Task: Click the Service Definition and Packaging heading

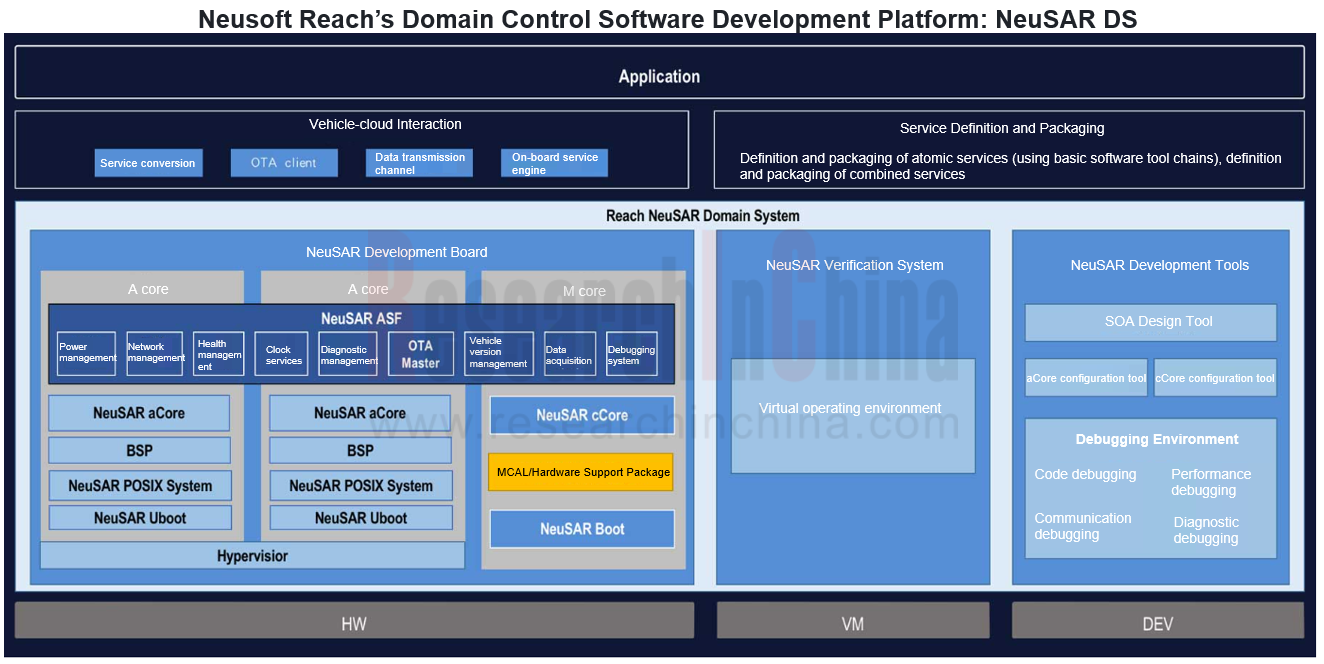Action: [1002, 128]
